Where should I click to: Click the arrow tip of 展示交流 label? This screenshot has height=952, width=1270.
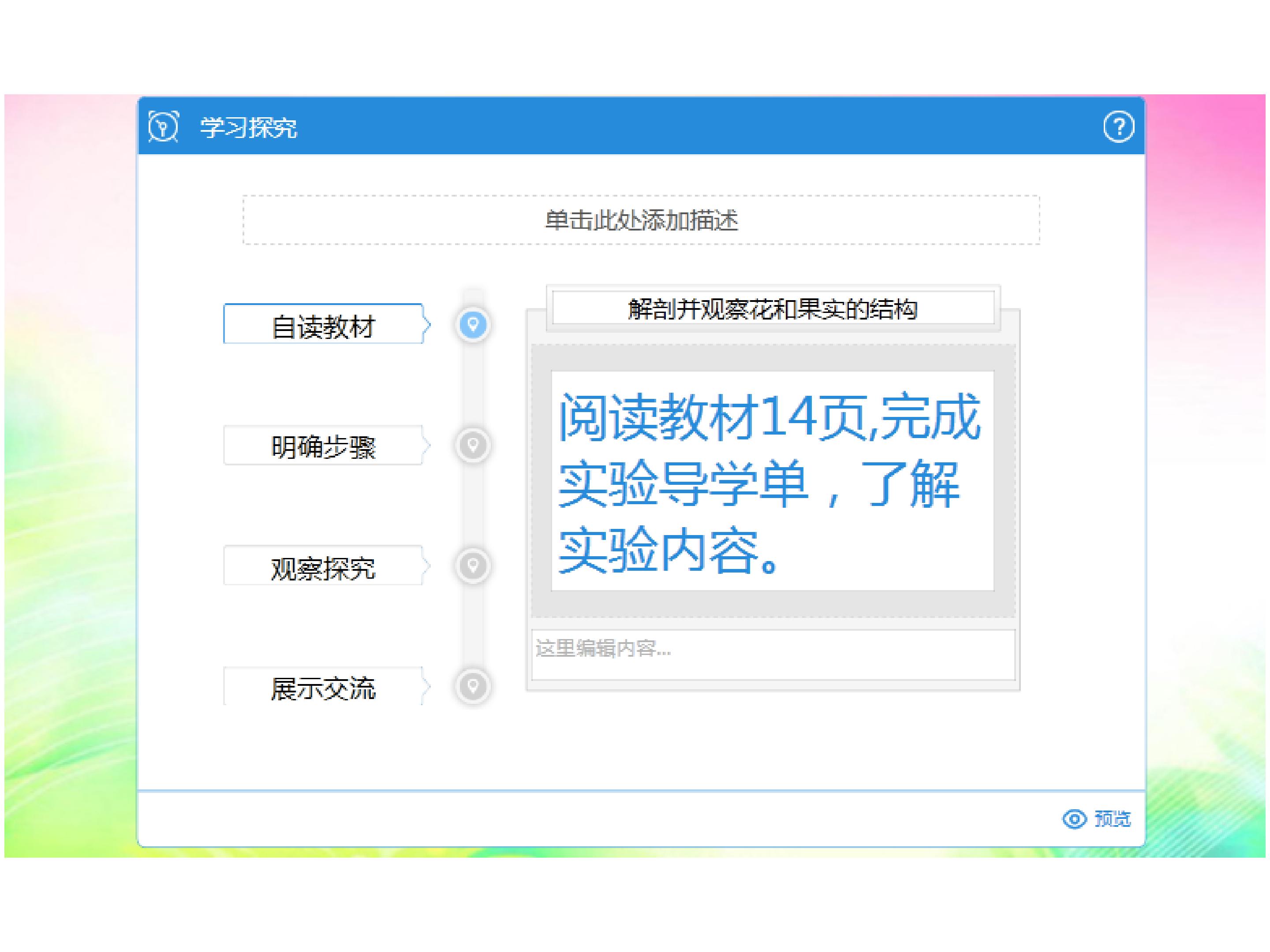click(426, 686)
